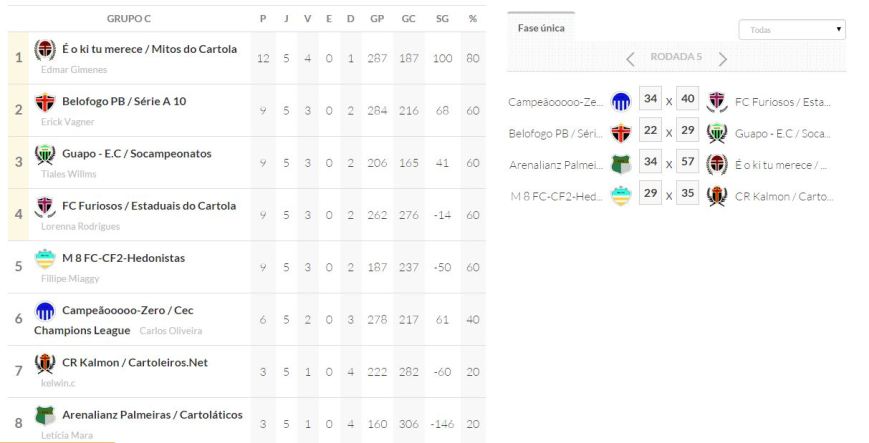Open FC Furiosos / Estaduais do Cartola team link
The image size is (869, 443).
point(149,206)
